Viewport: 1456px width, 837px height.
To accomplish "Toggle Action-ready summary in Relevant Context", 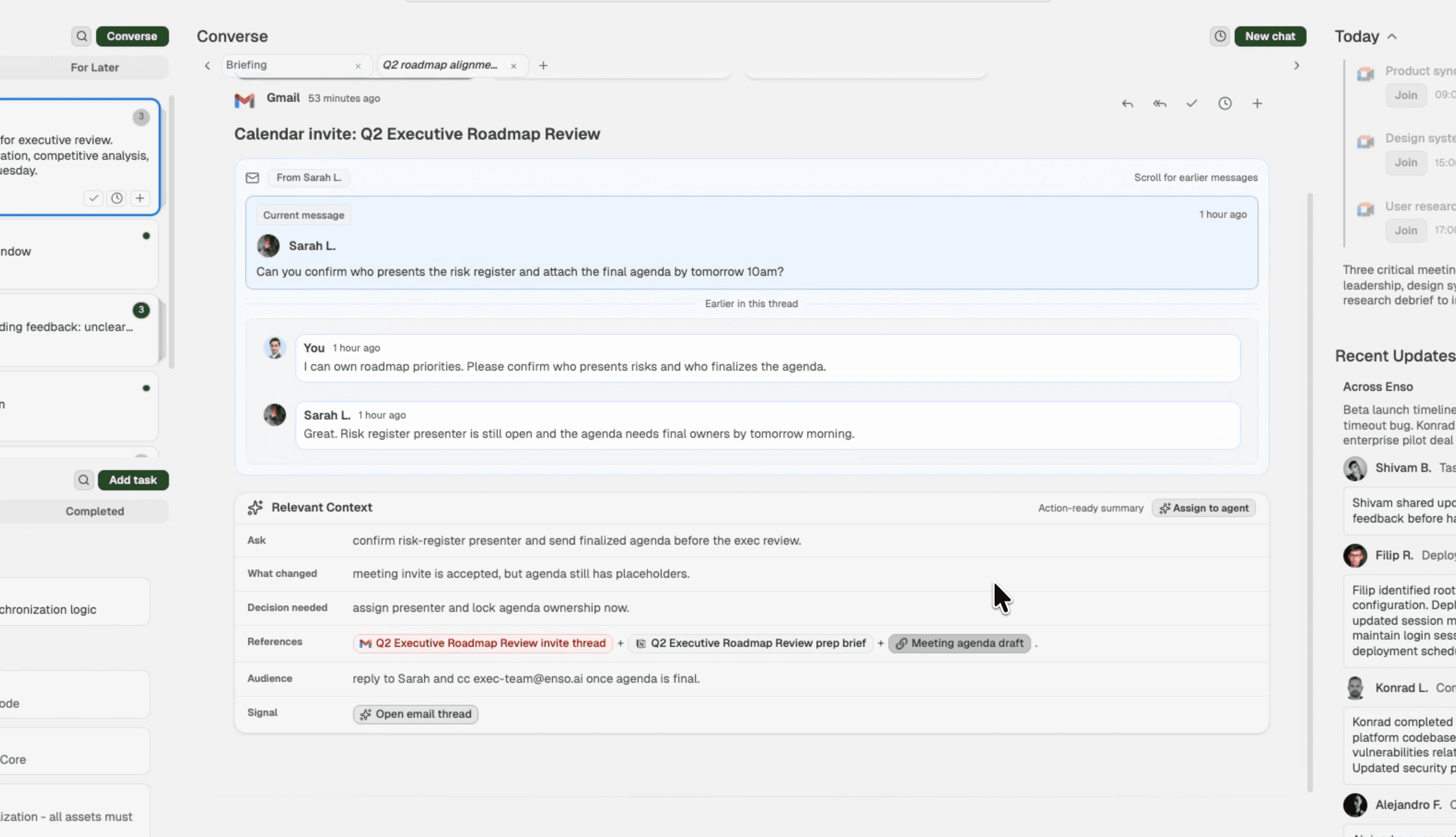I will coord(1090,508).
